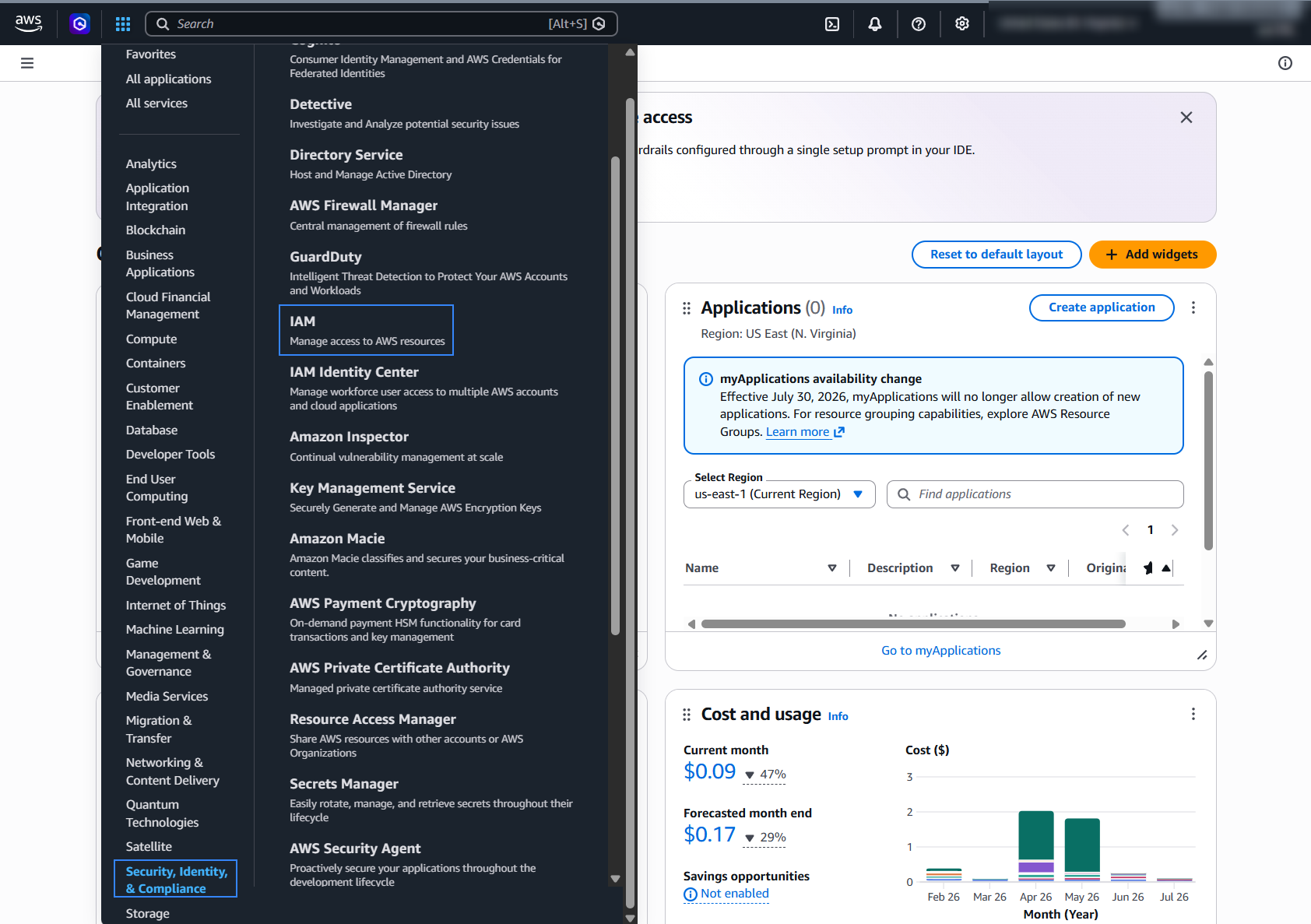Open the settings gear icon
1311x924 pixels.
[x=962, y=24]
